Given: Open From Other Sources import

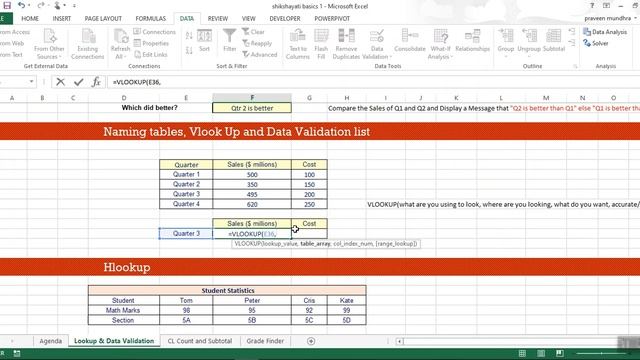Looking at the screenshot, I should 49,44.
